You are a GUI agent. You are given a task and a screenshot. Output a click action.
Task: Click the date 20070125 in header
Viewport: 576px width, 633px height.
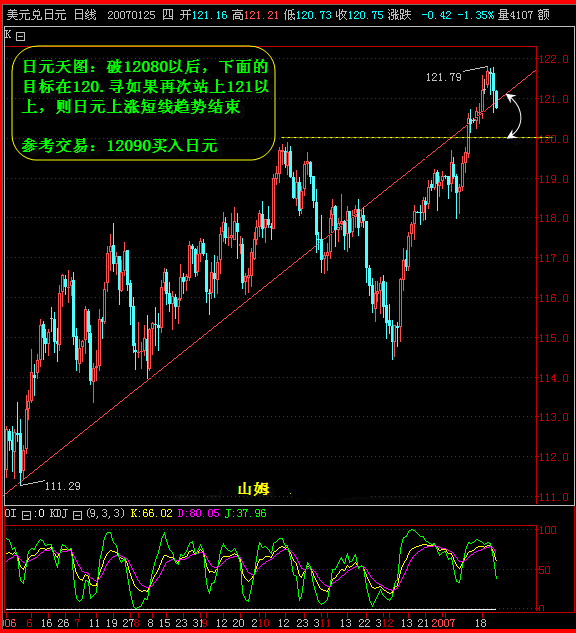(x=131, y=15)
